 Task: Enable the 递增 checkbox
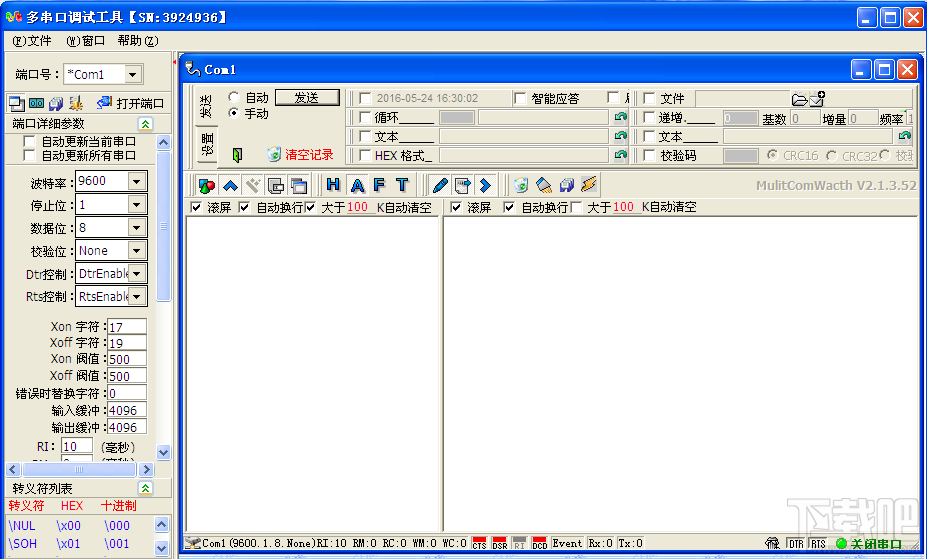649,118
